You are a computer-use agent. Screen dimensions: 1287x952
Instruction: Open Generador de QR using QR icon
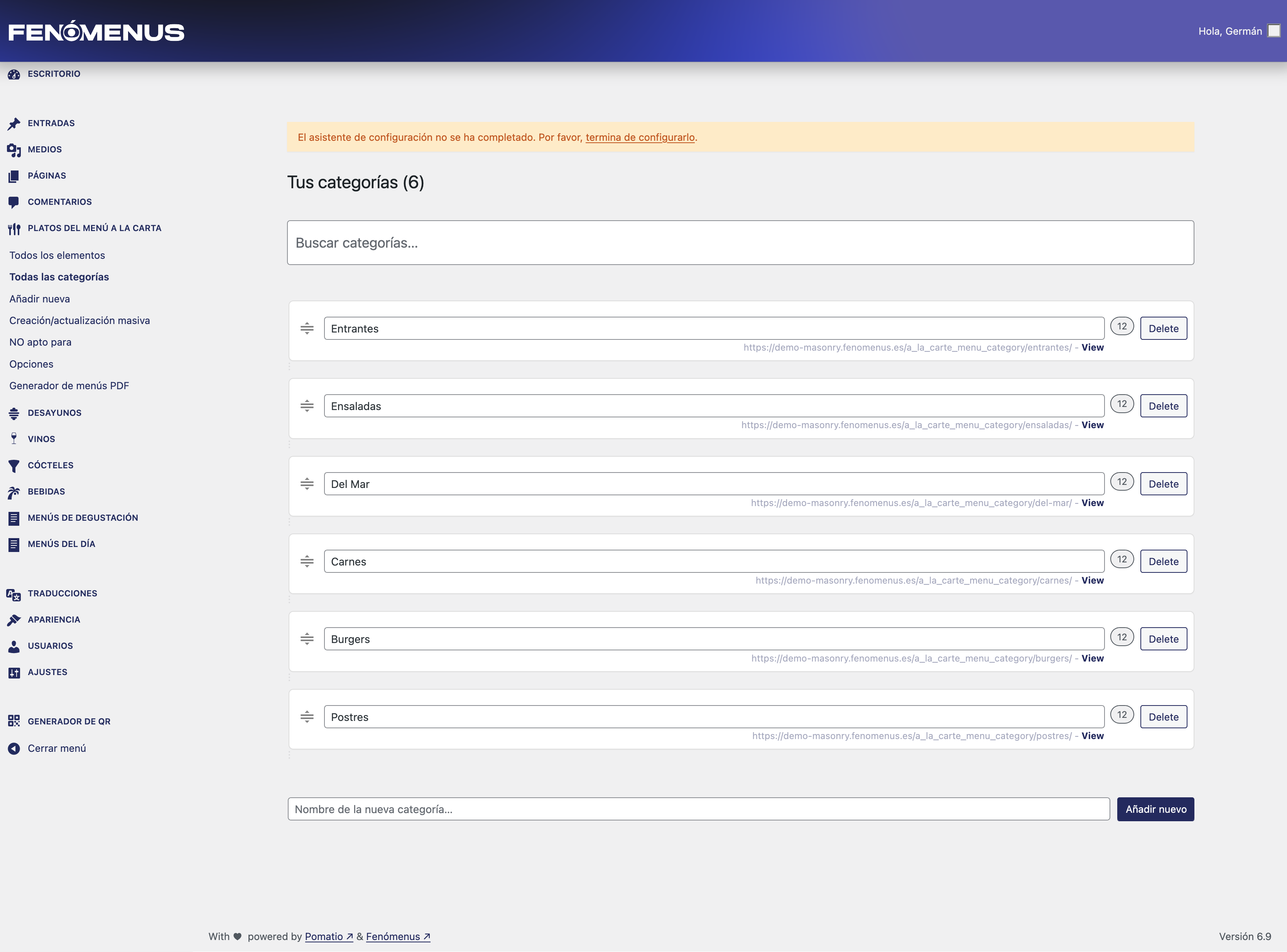point(14,721)
